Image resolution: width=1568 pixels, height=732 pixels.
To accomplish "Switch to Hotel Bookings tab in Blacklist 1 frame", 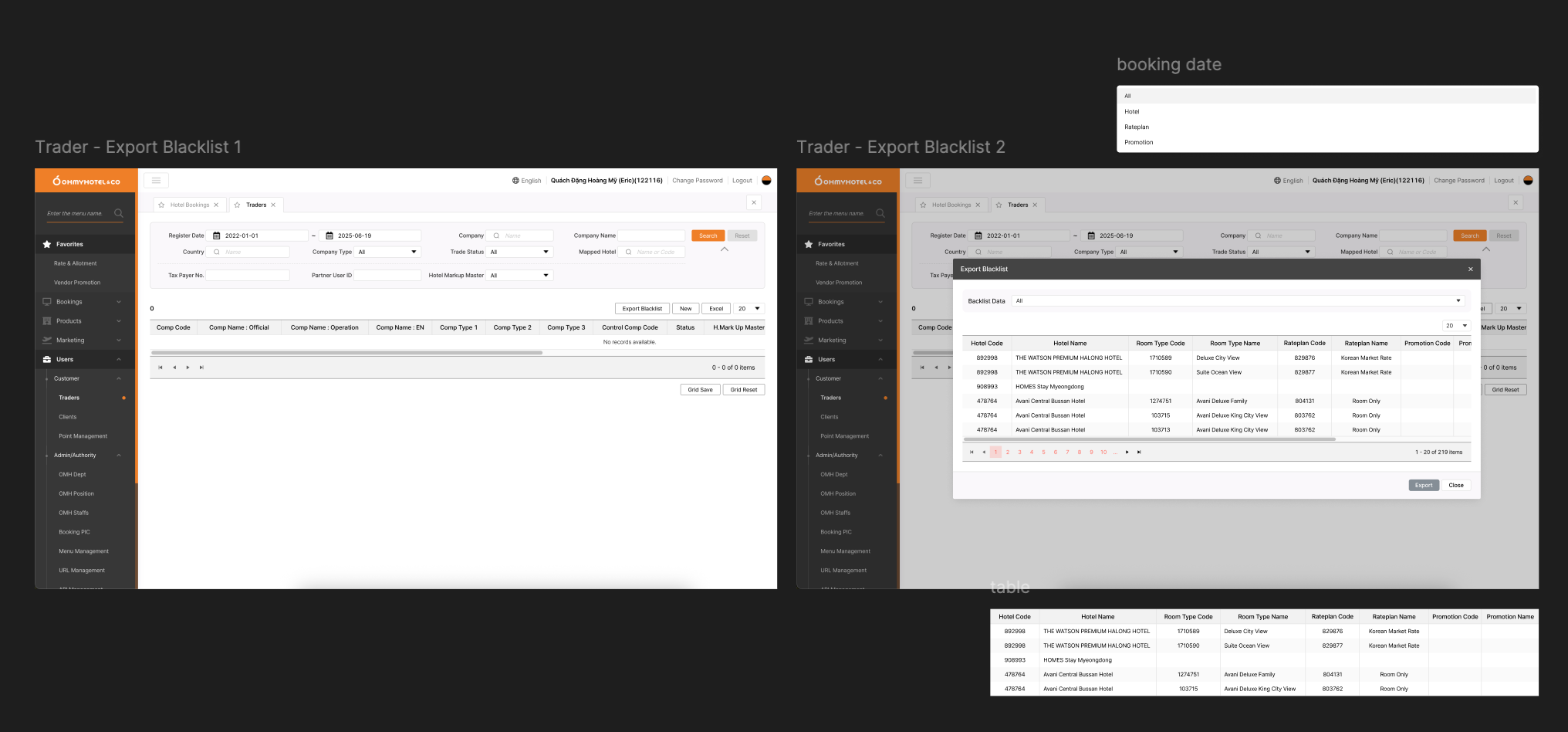I will pyautogui.click(x=190, y=205).
